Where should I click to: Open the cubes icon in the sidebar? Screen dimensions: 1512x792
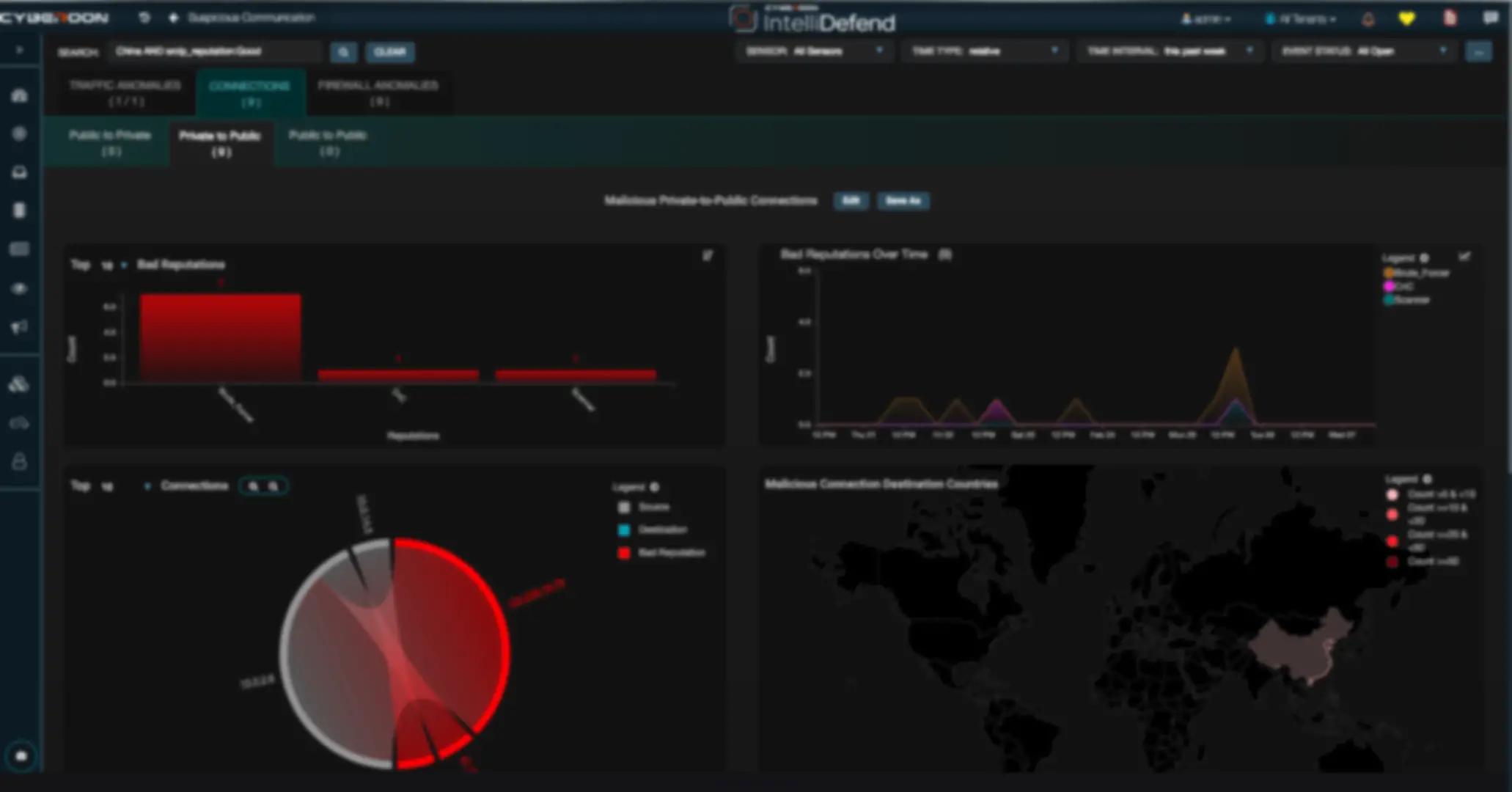pos(19,384)
